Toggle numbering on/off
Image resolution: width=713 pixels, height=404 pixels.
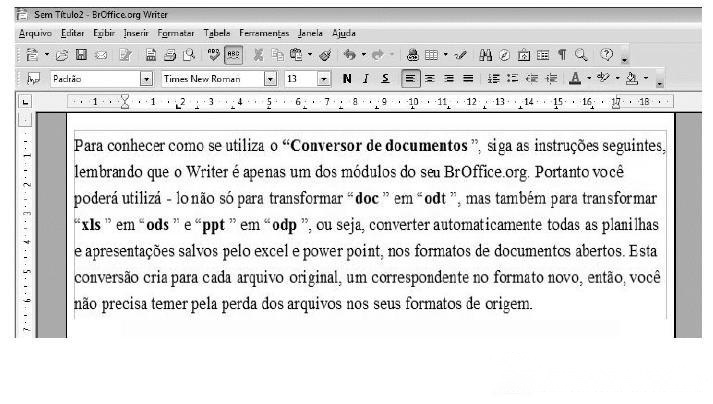point(493,79)
